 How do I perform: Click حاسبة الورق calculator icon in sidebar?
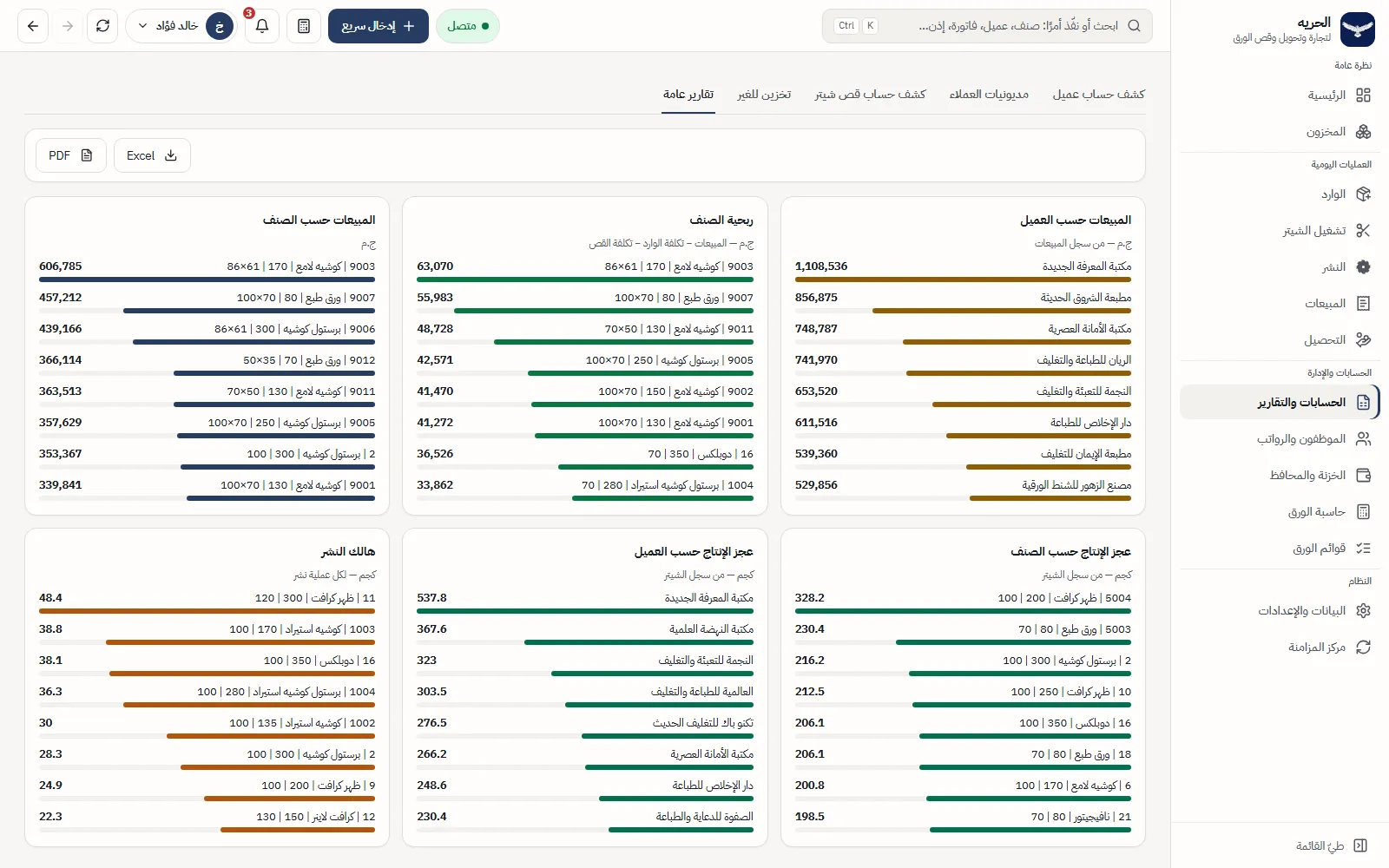click(1363, 512)
